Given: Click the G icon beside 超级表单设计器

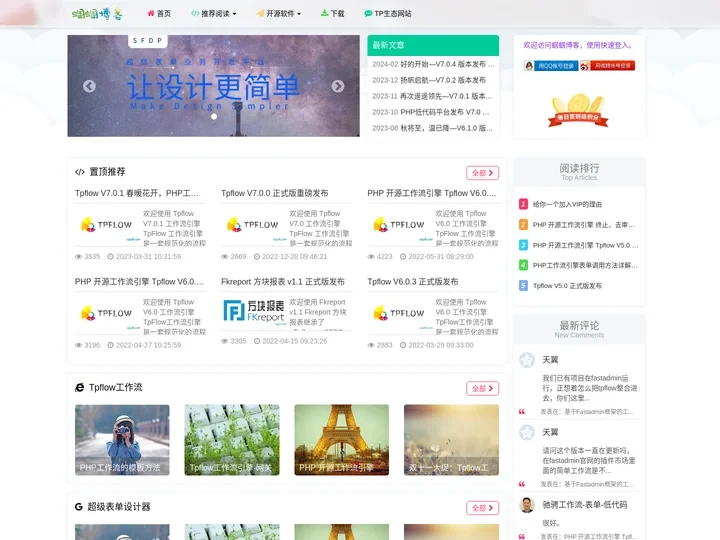Looking at the screenshot, I should (x=79, y=507).
